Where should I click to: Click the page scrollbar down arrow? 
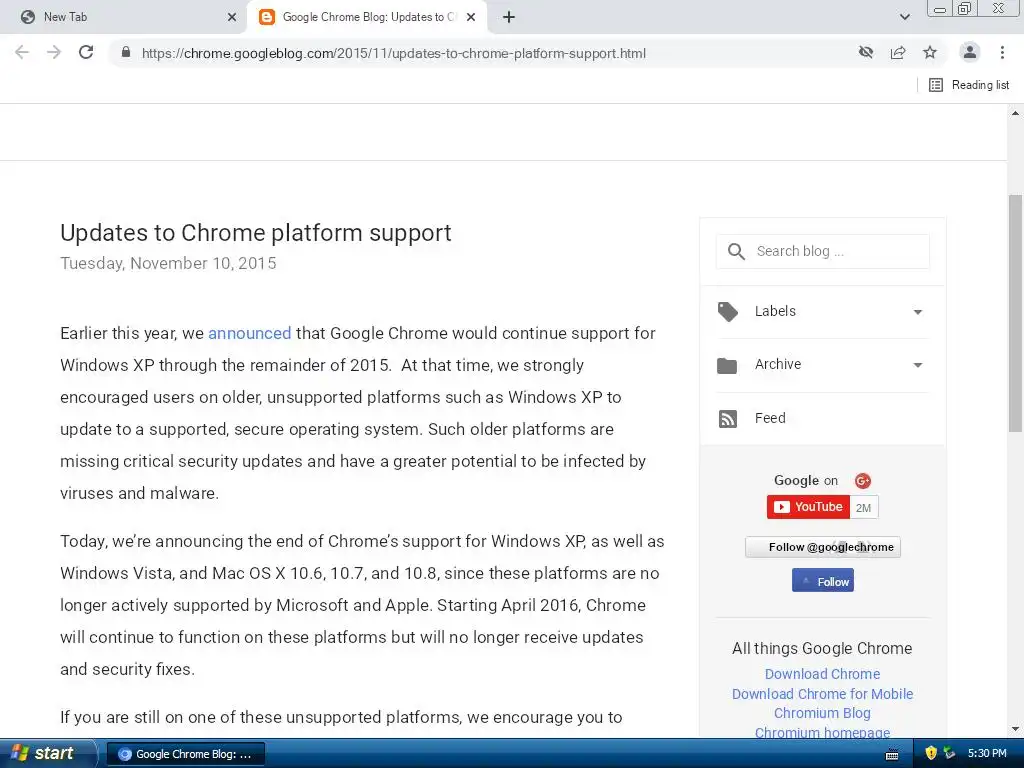click(1016, 729)
